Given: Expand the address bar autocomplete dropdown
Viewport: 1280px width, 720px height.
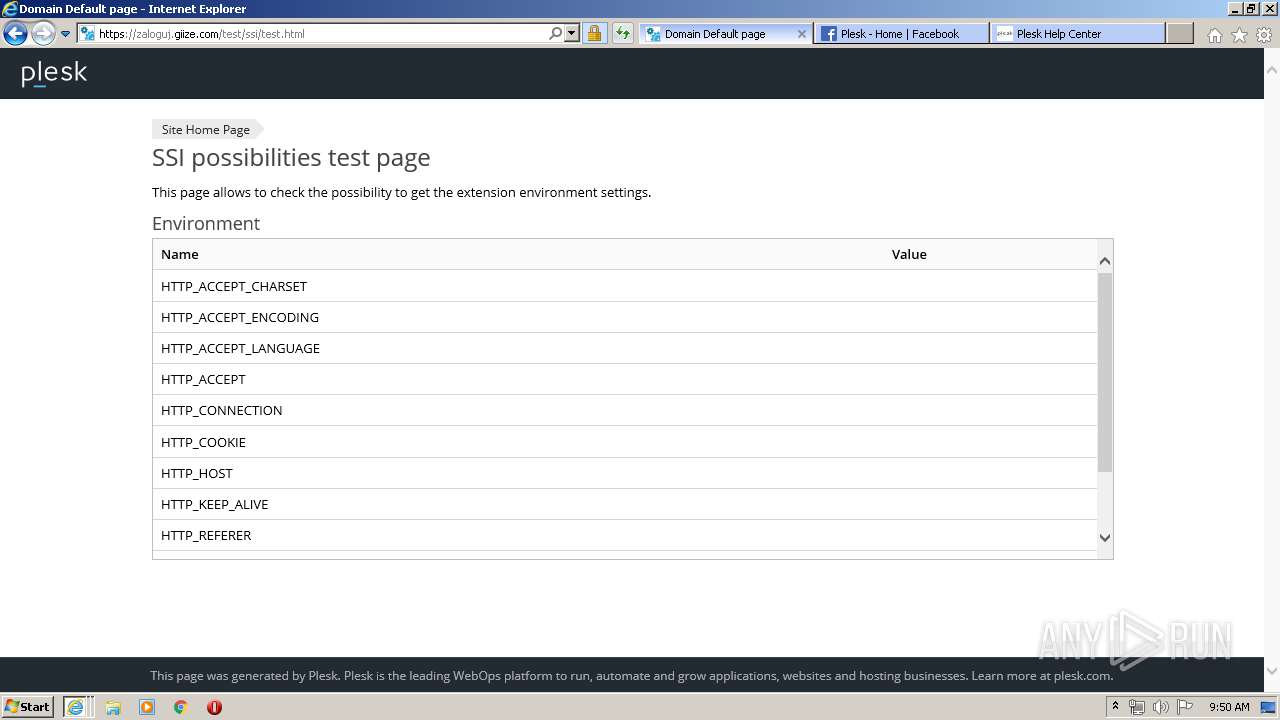Looking at the screenshot, I should 572,33.
